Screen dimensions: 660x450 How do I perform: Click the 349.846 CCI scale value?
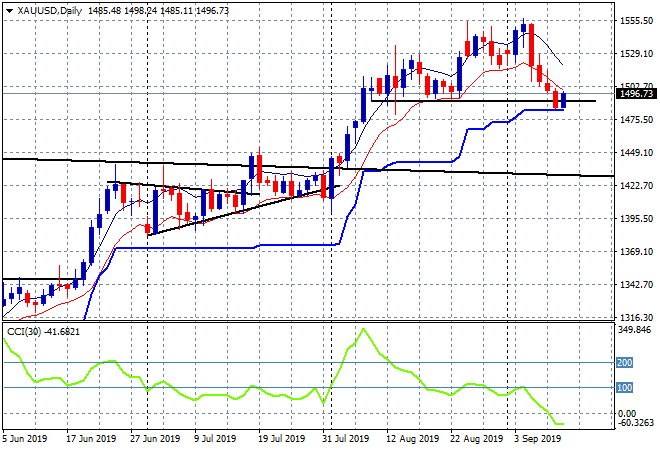(x=634, y=330)
